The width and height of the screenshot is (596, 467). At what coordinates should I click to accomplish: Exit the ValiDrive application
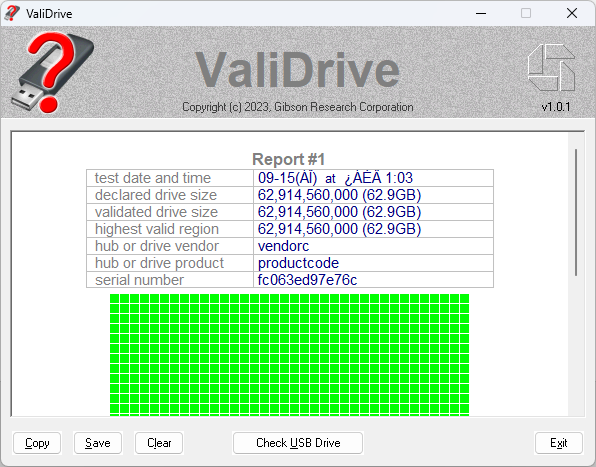click(558, 443)
